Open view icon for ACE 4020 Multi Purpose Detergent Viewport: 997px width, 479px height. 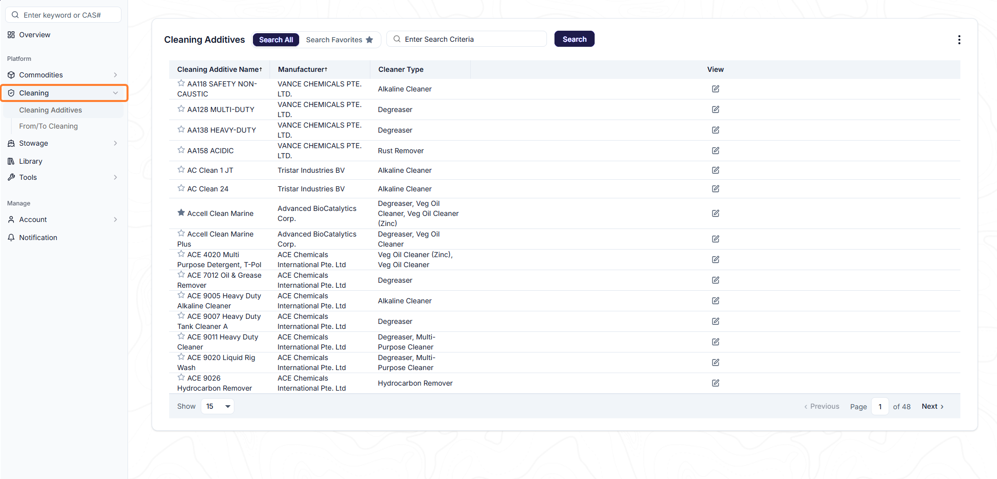tap(715, 259)
